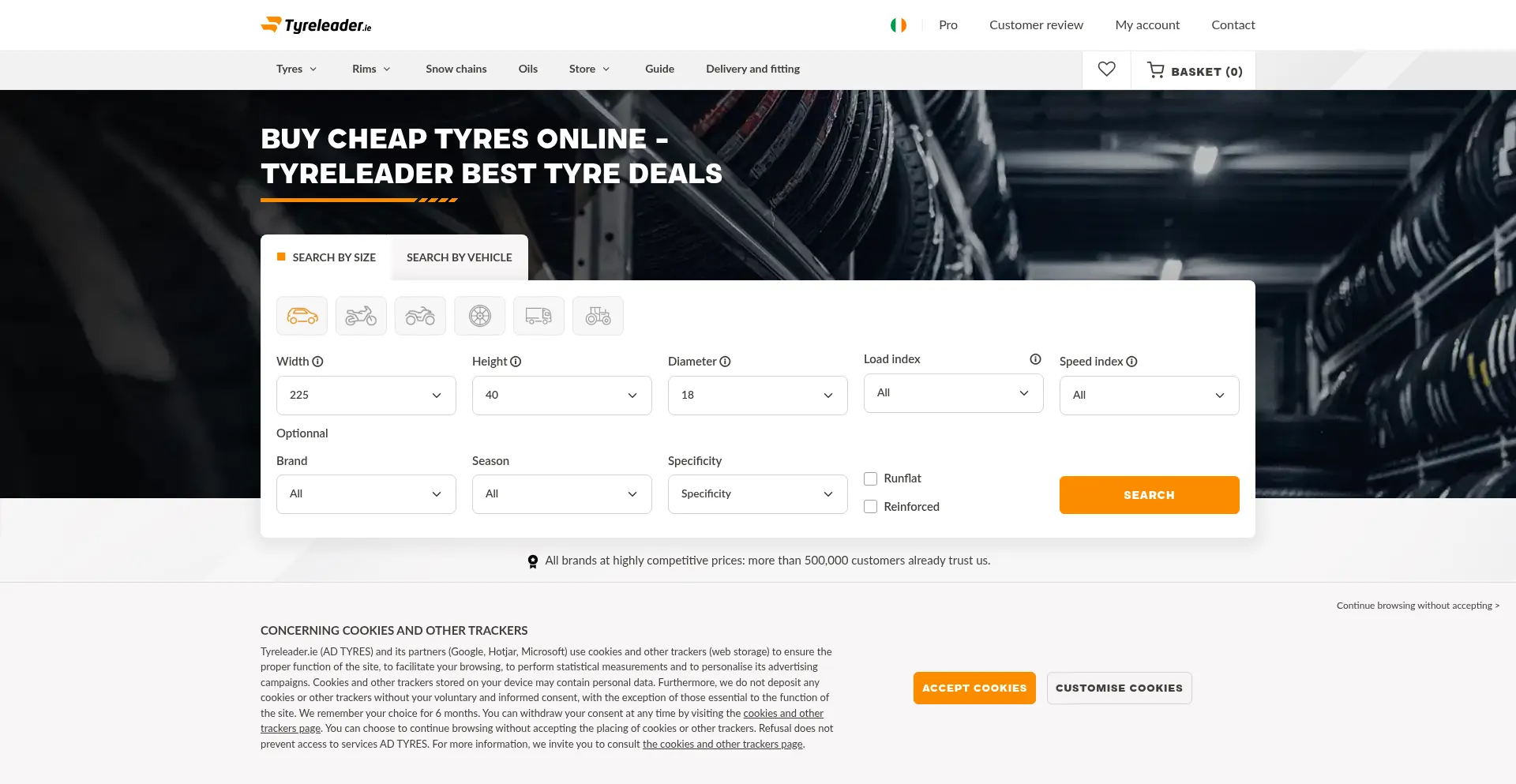1516x784 pixels.
Task: Open the Width dropdown showing 225
Action: coord(366,395)
